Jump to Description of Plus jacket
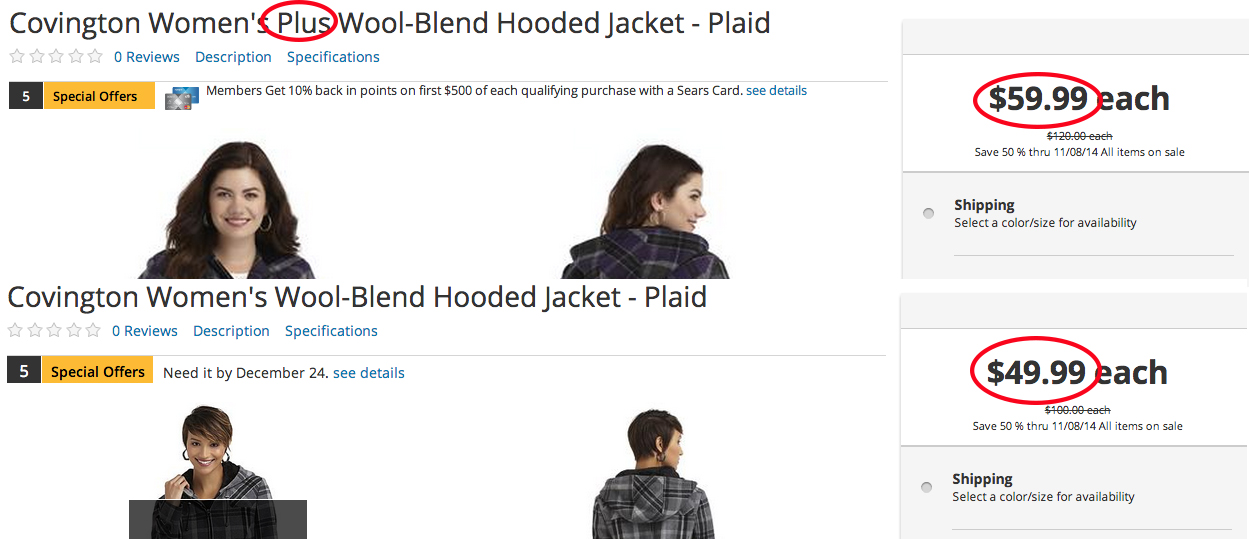The image size is (1249, 539). (x=233, y=57)
